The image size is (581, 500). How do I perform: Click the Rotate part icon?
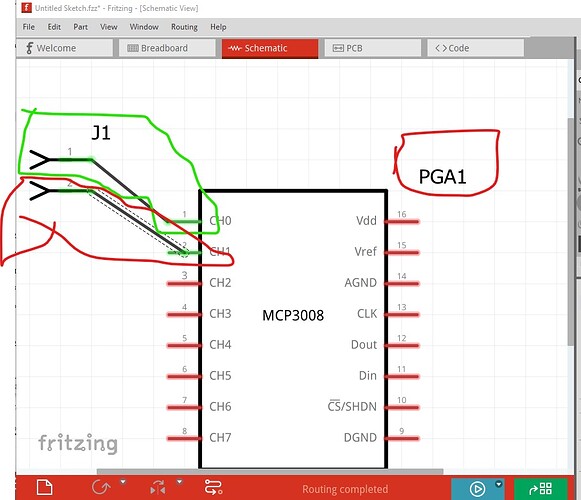point(101,487)
